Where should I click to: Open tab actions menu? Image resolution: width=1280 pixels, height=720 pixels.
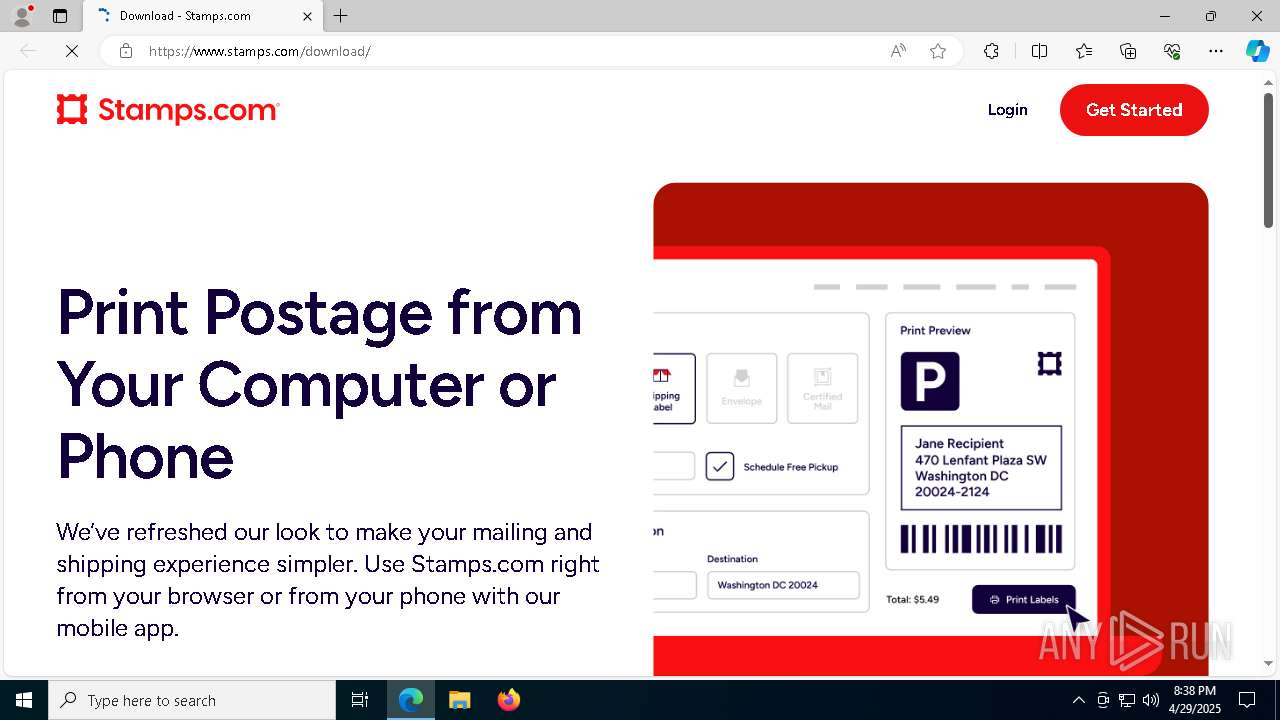[60, 16]
